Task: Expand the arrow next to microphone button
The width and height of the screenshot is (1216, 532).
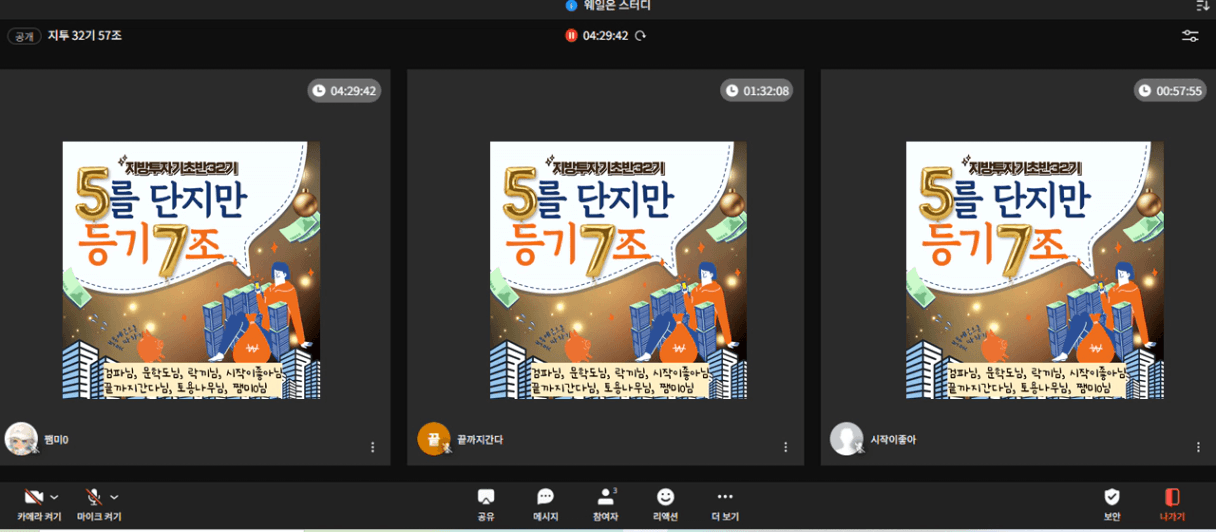Action: (114, 497)
